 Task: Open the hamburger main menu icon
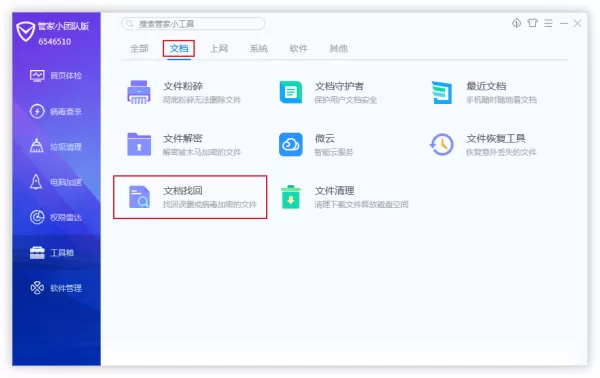[x=548, y=23]
